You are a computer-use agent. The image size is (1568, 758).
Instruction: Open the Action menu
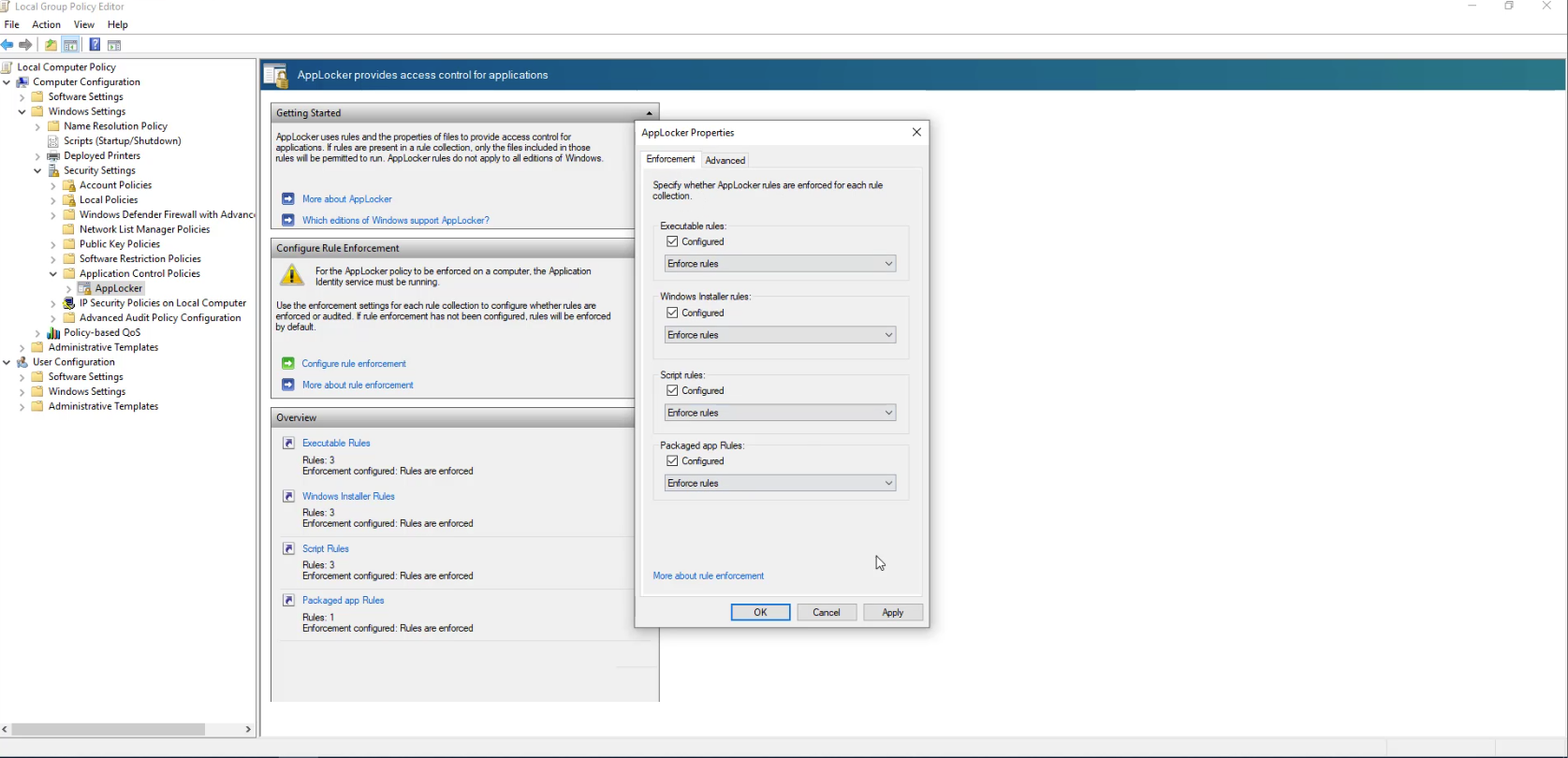pos(46,24)
